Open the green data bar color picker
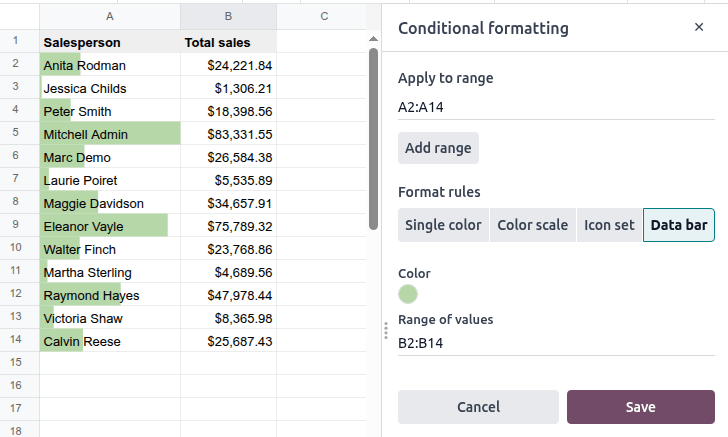This screenshot has width=728, height=437. click(408, 294)
